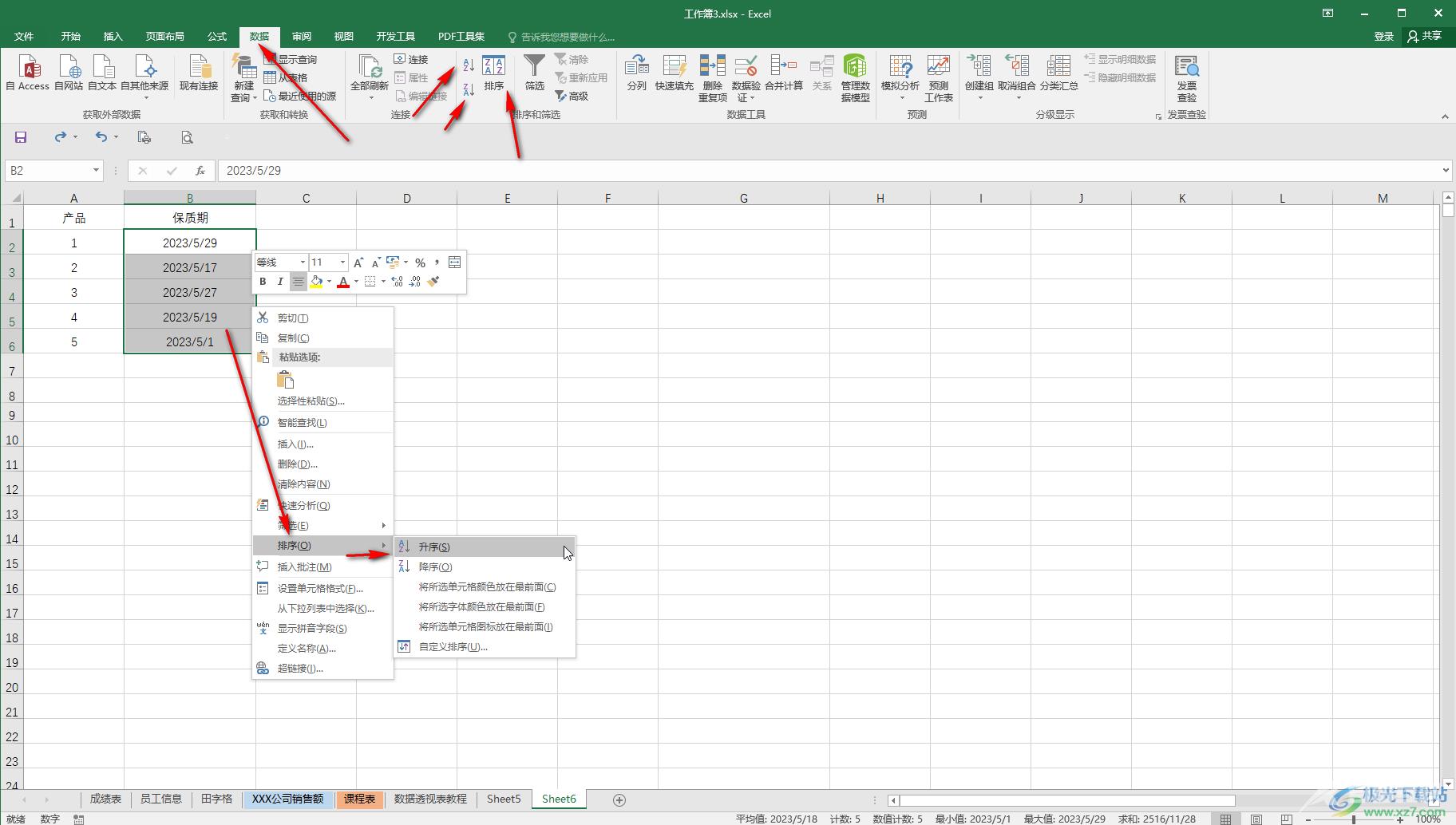Screen dimensions: 1456x825
Task: Click Forecast Sheet (预测工作表) icon
Action: point(938,78)
